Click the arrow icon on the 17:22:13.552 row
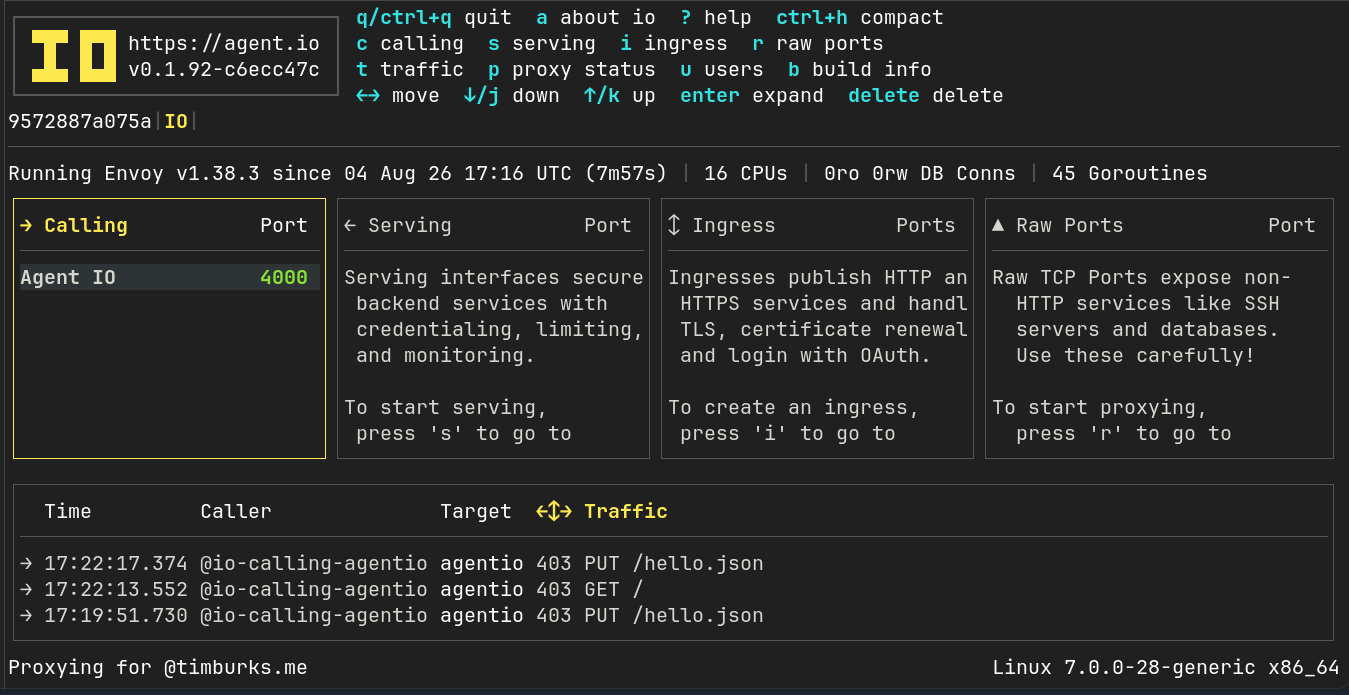Viewport: 1349px width, 695px height. [27, 590]
